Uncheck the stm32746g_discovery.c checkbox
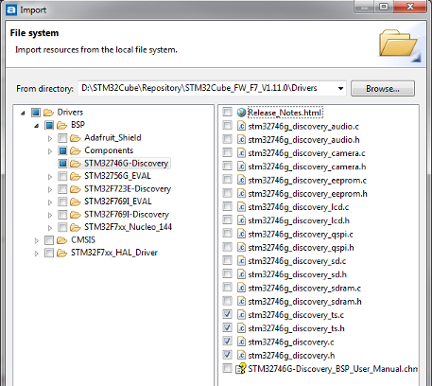This screenshot has width=432, height=386. (227, 341)
